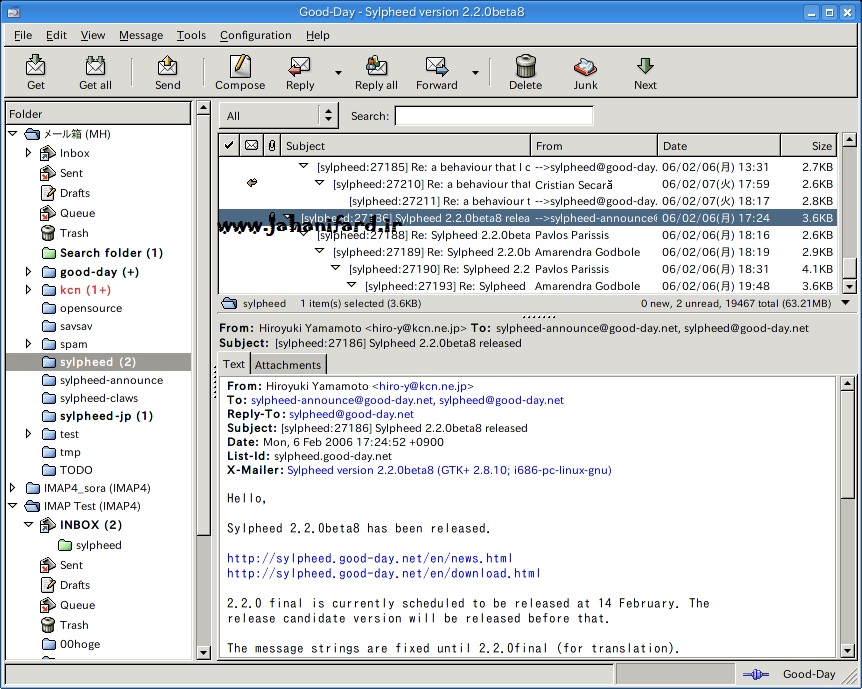Expand the Inbox folder tree

click(29, 153)
